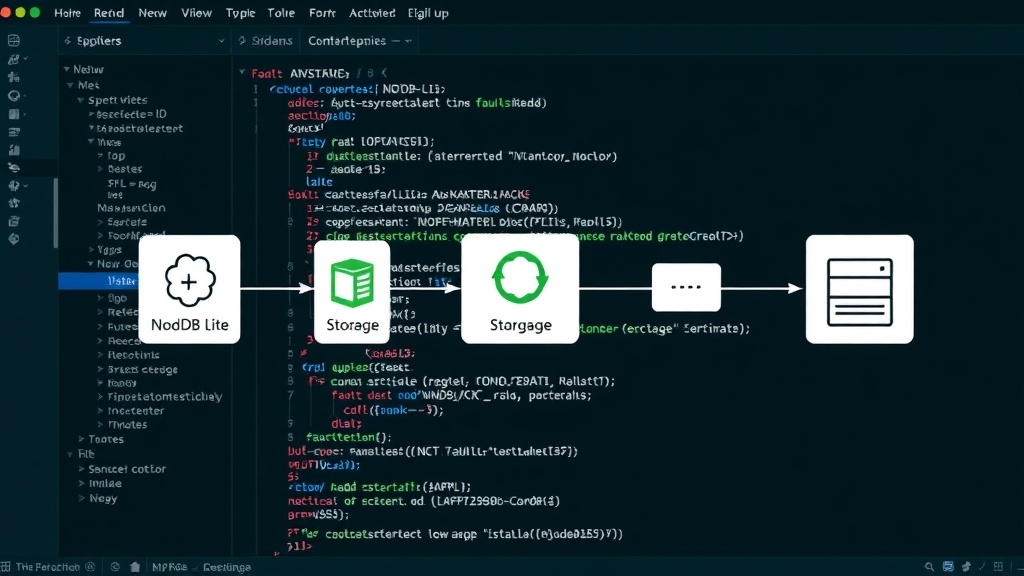Viewport: 1024px width, 576px height.
Task: Click the NodDB Lite node in diagram
Action: coord(189,289)
